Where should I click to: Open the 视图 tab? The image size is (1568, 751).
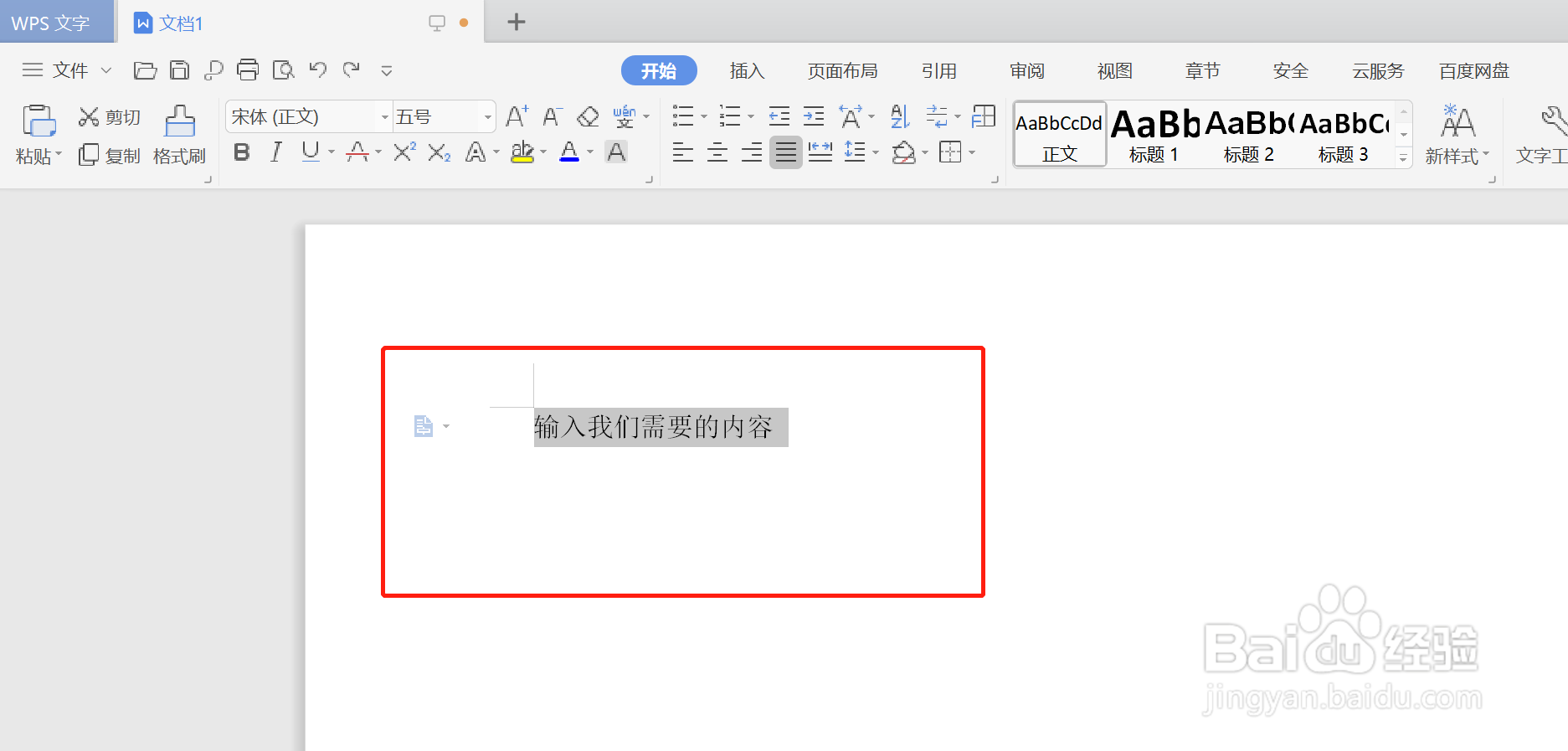point(1115,70)
